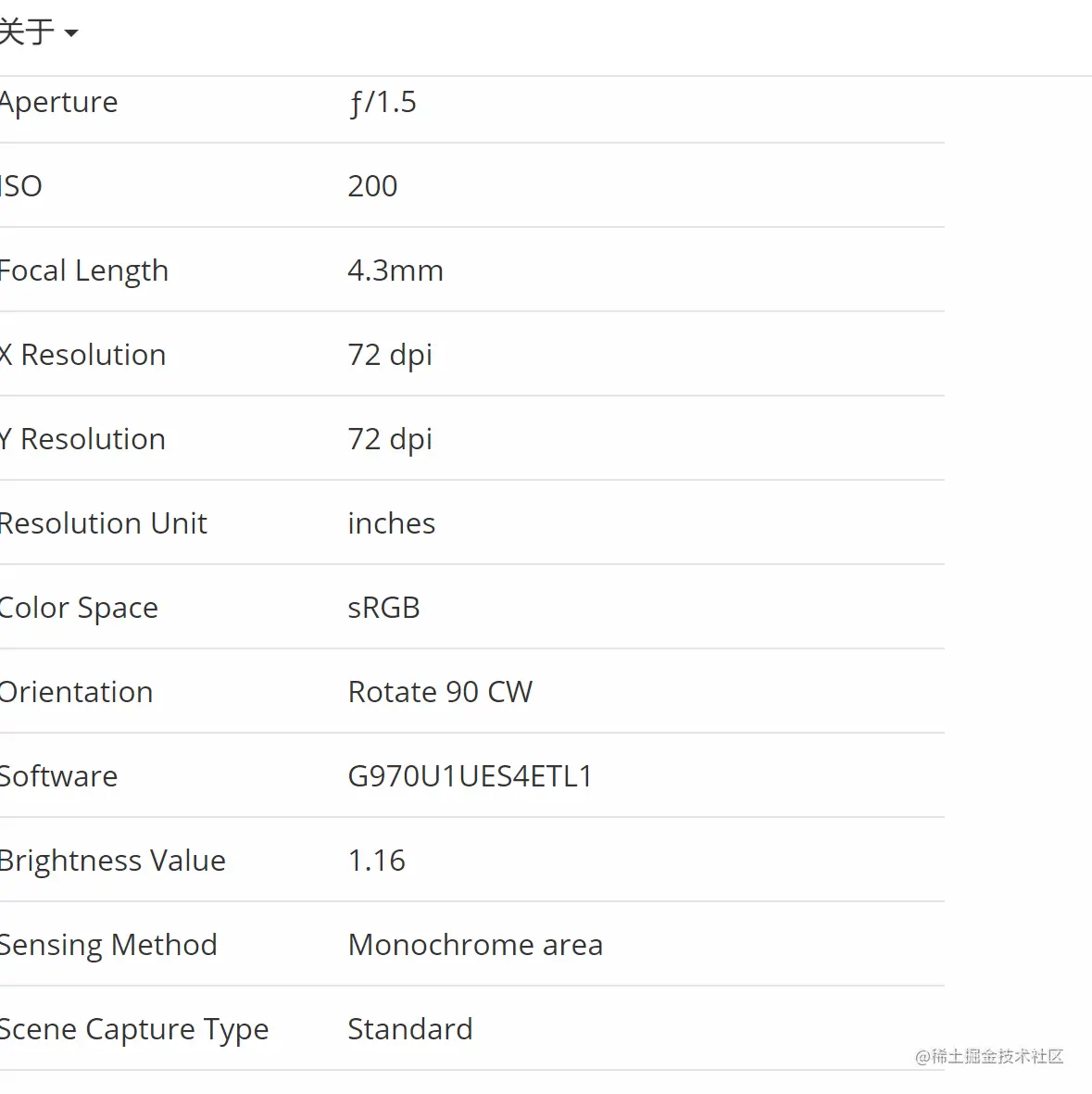Select the Resolution Unit inches value
This screenshot has height=1094, width=1092.
click(392, 523)
